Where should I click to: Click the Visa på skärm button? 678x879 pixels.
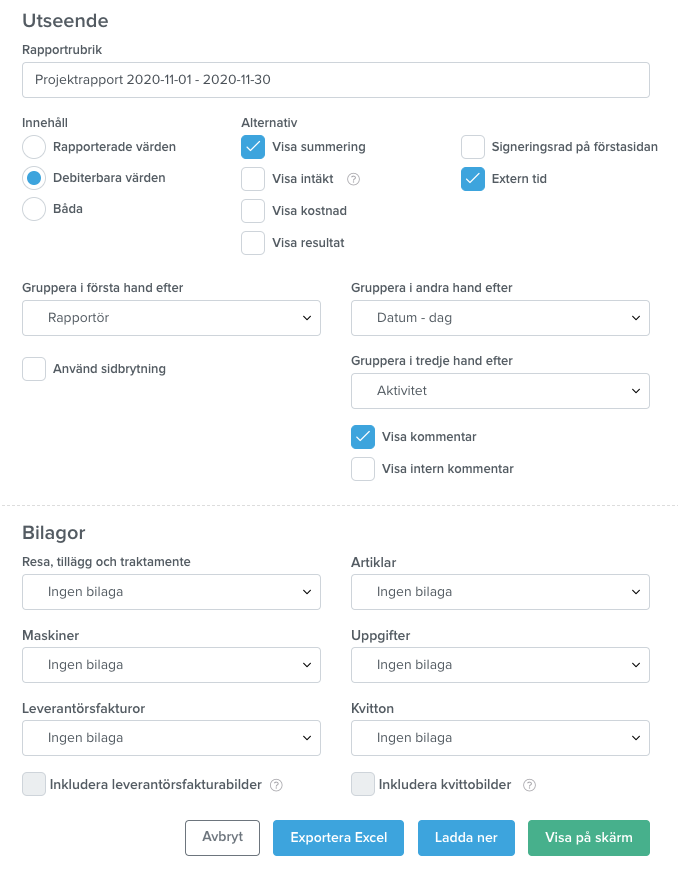(589, 838)
